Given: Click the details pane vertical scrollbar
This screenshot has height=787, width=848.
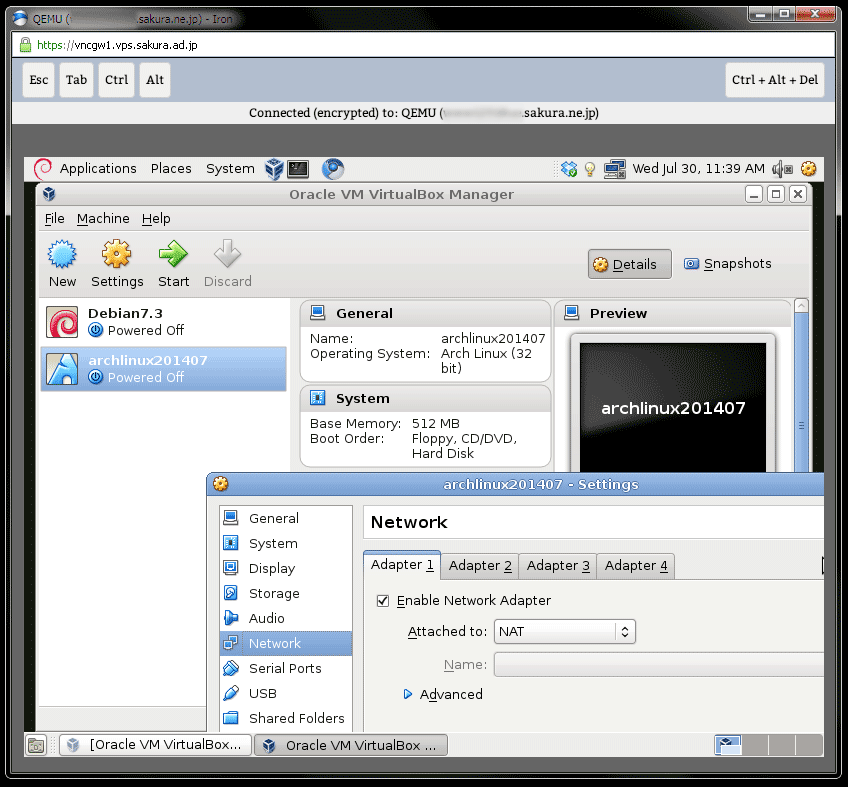Looking at the screenshot, I should pyautogui.click(x=801, y=385).
